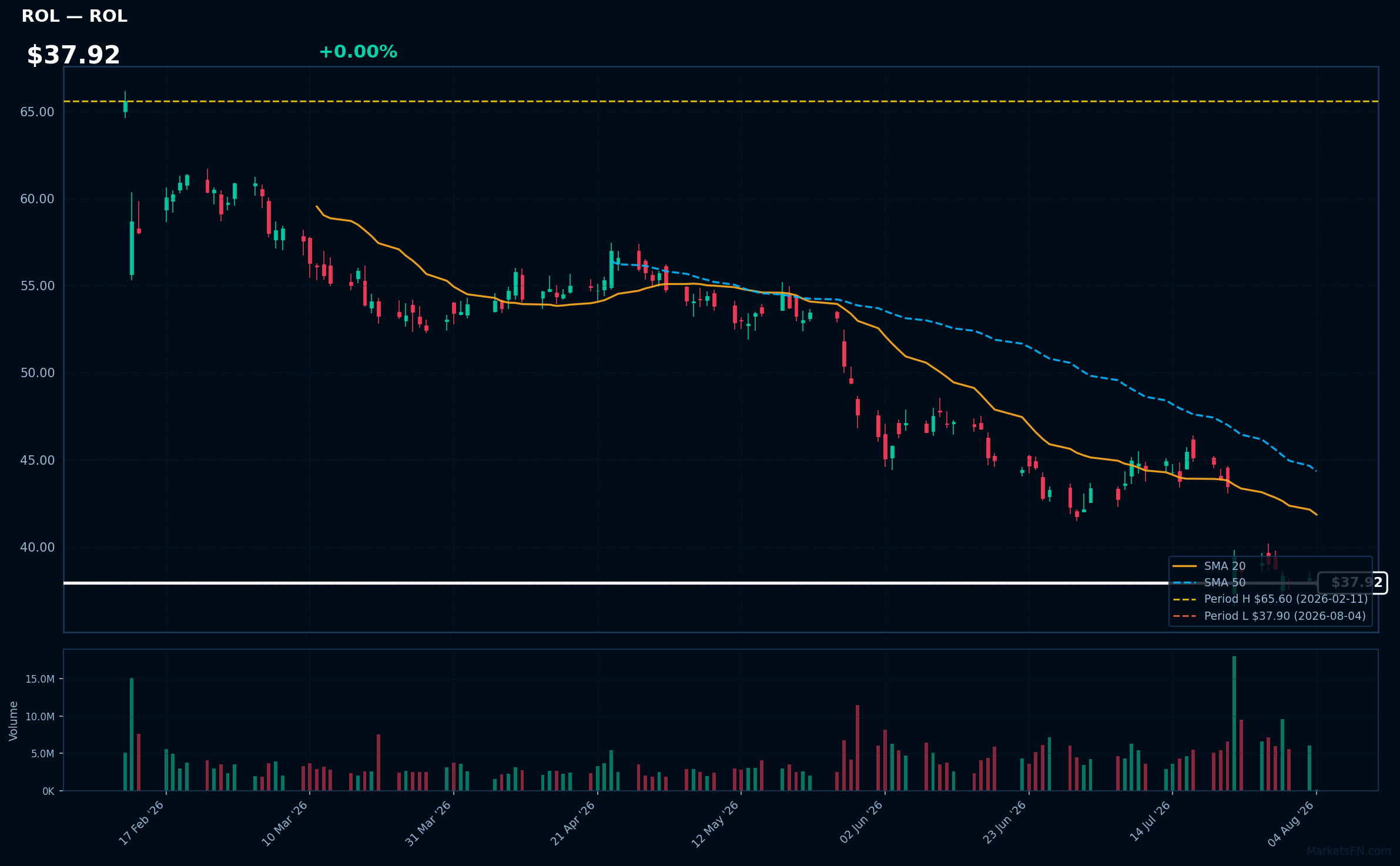Open the MarketsFN.com watermark link
The image size is (1400, 866).
click(x=1349, y=851)
